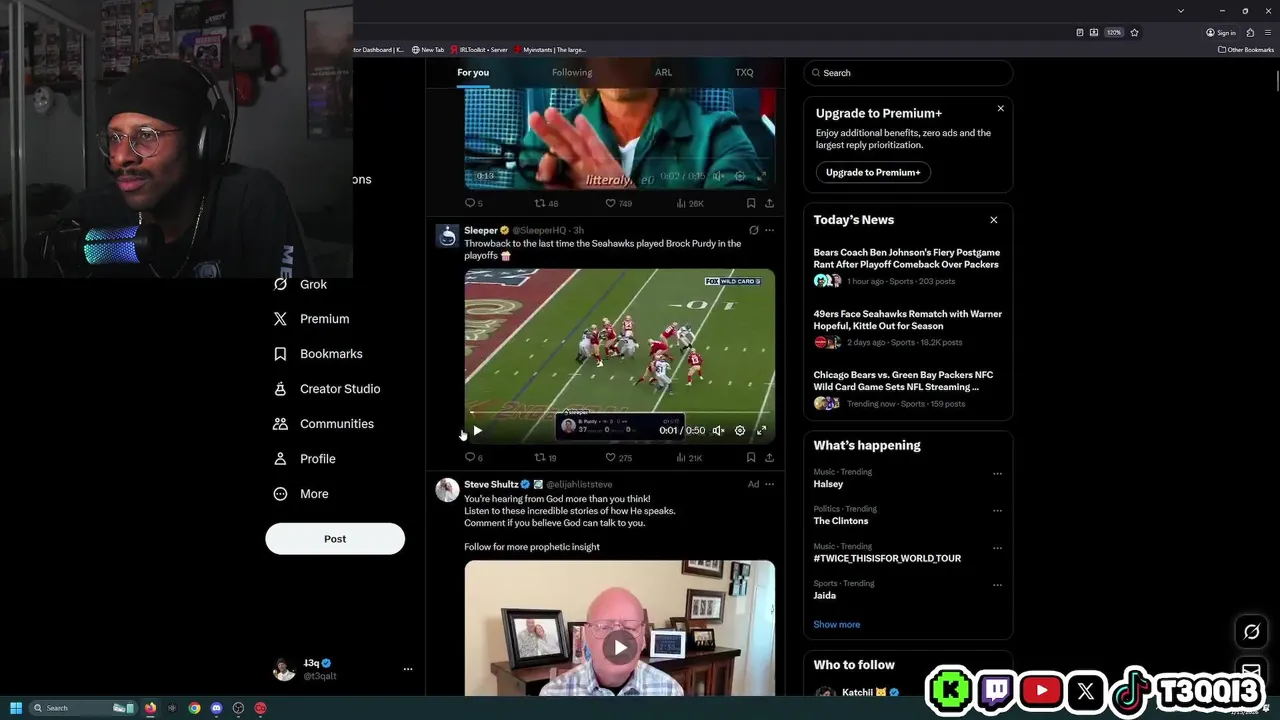This screenshot has width=1280, height=720.
Task: Open The Clintons trending topic
Action: (x=841, y=521)
